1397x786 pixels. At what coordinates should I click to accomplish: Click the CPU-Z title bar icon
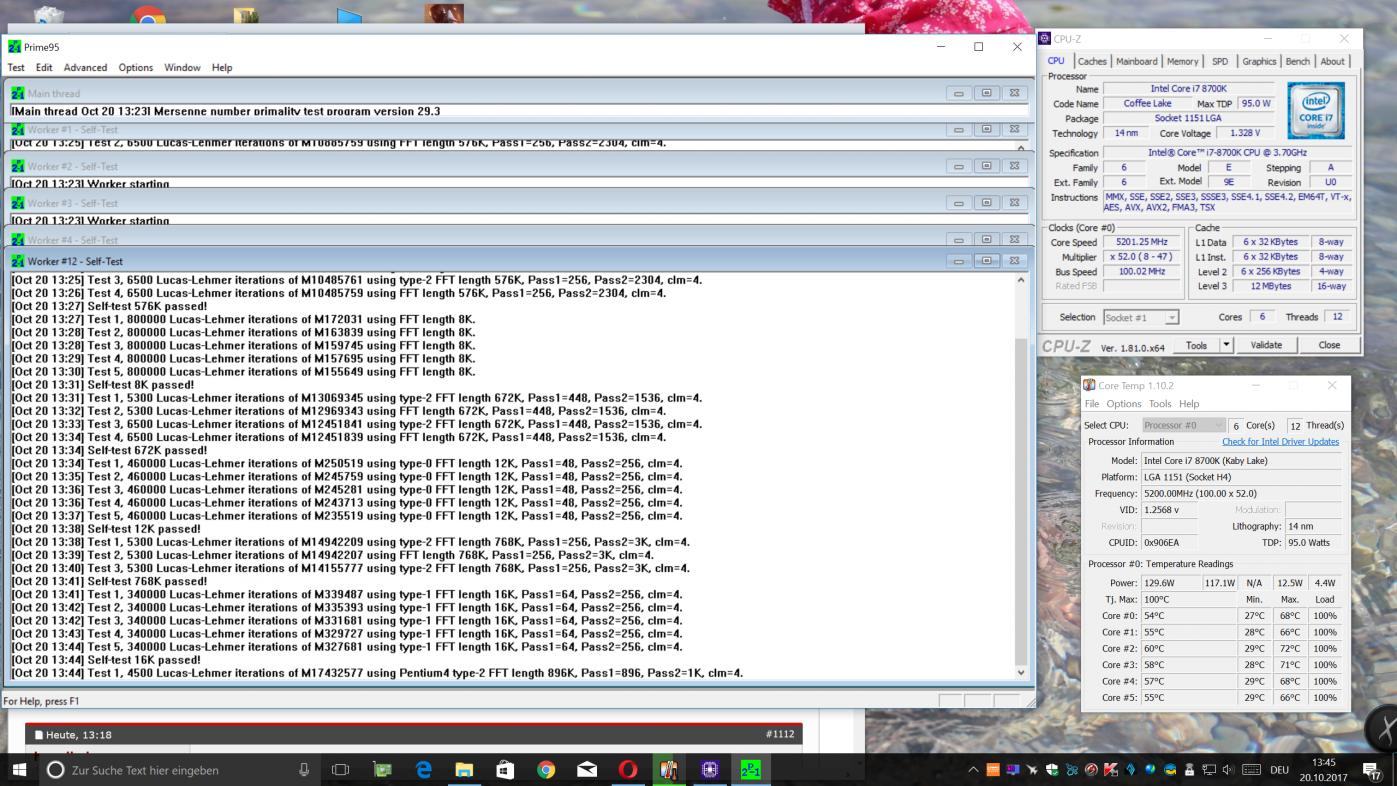click(x=1045, y=39)
